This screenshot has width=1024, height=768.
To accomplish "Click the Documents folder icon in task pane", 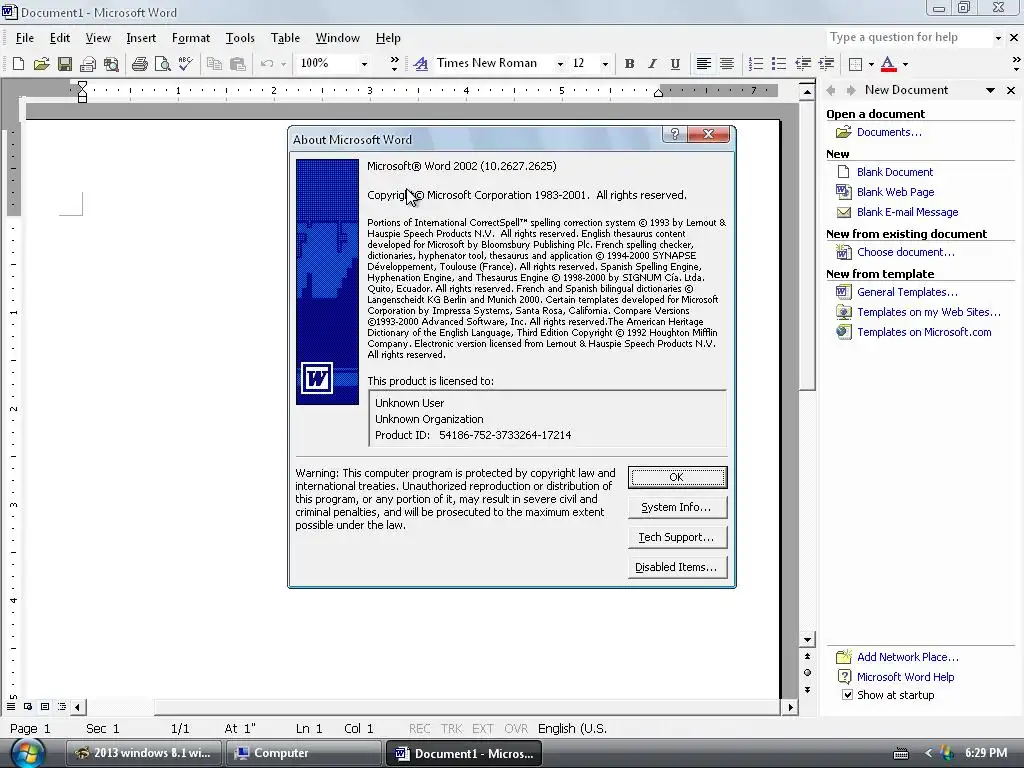I will point(844,132).
